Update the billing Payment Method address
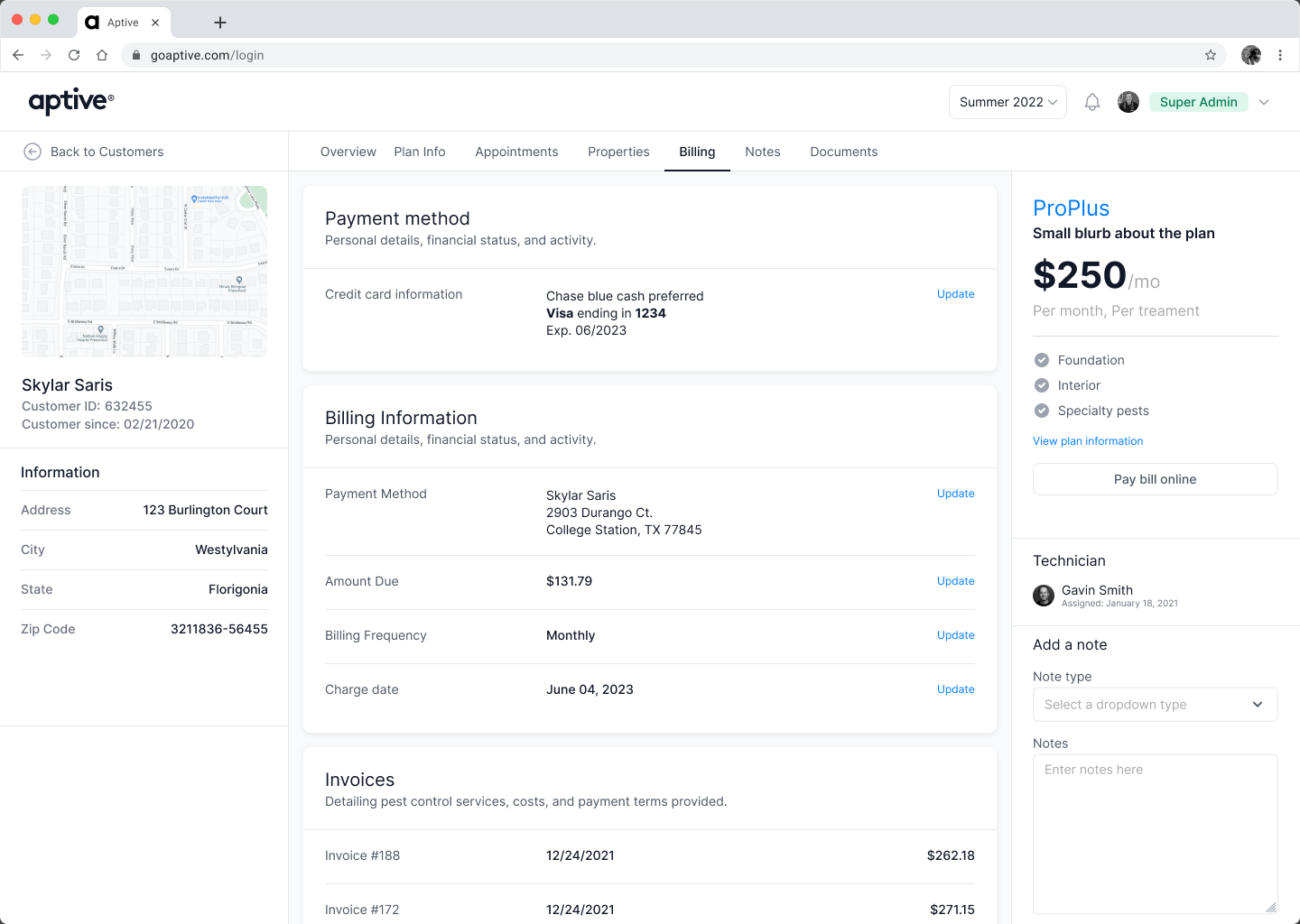Viewport: 1300px width, 924px height. 956,494
